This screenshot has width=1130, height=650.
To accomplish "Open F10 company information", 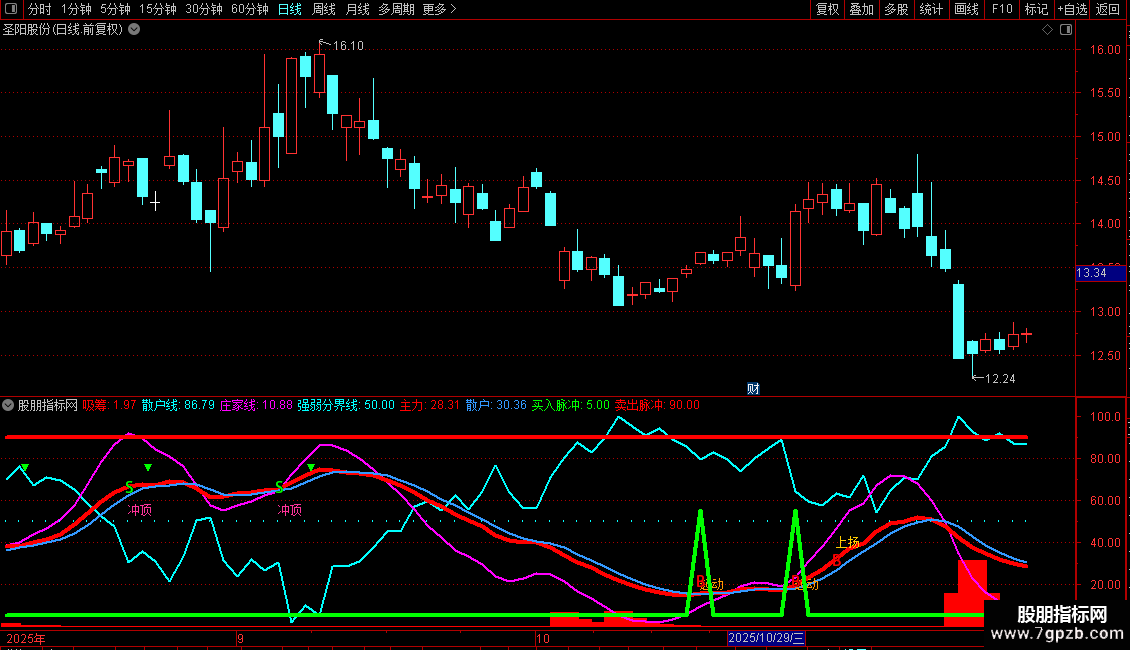I will [x=1001, y=9].
